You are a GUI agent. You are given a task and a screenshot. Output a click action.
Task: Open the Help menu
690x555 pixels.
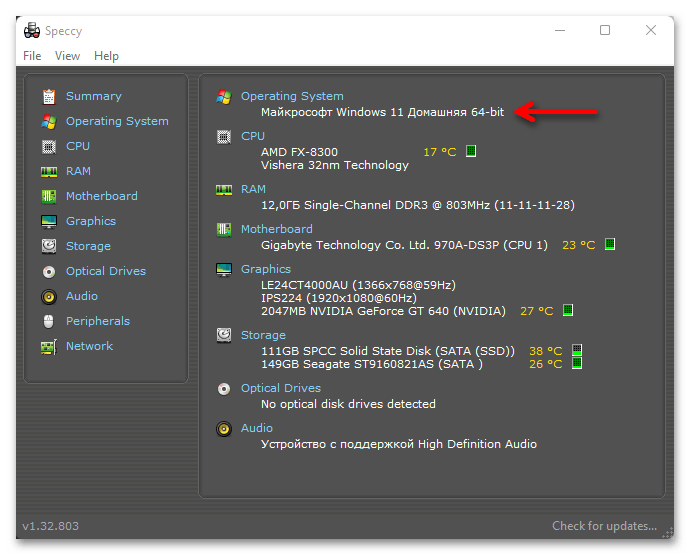(x=106, y=56)
